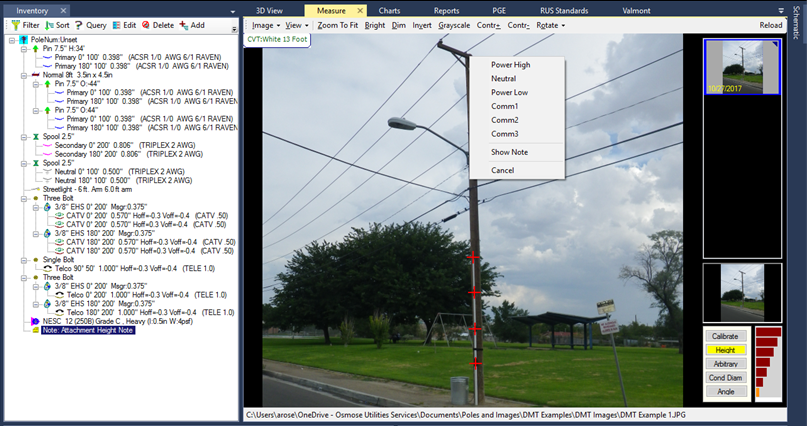Close the Inventory panel
The height and width of the screenshot is (426, 807).
(x=63, y=10)
